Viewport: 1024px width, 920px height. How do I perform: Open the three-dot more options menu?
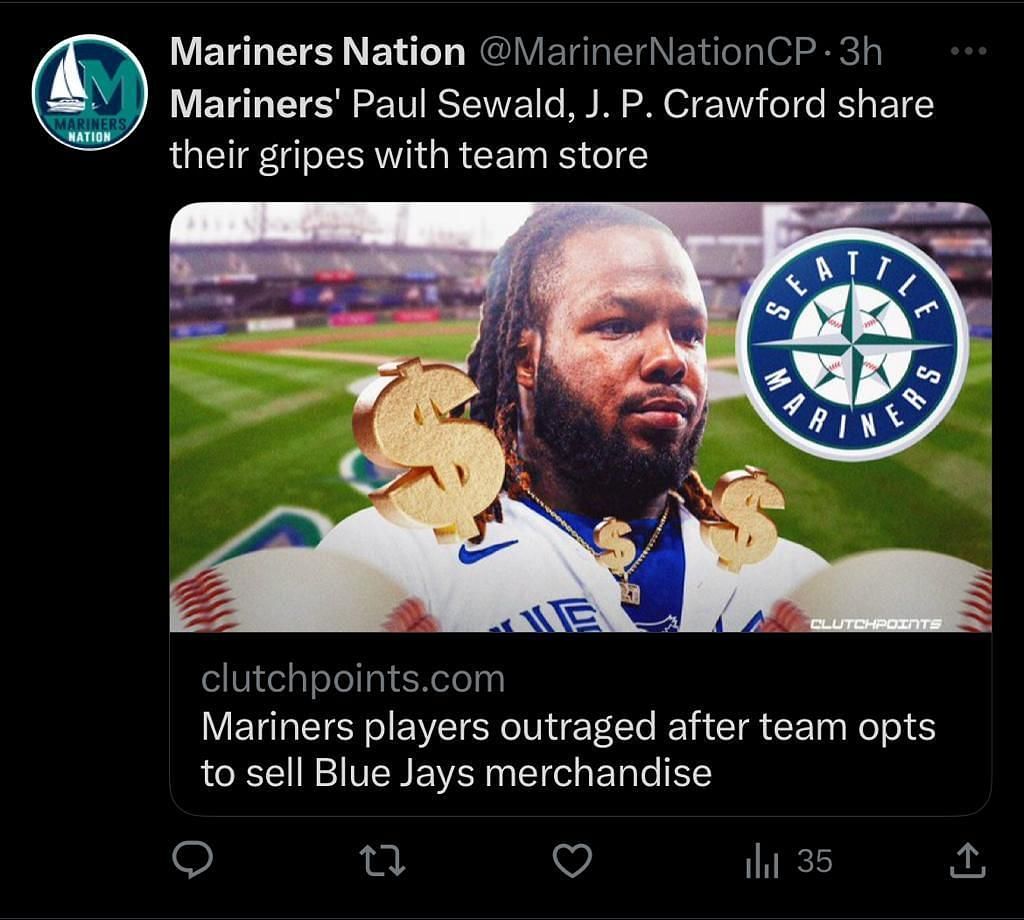(x=968, y=51)
